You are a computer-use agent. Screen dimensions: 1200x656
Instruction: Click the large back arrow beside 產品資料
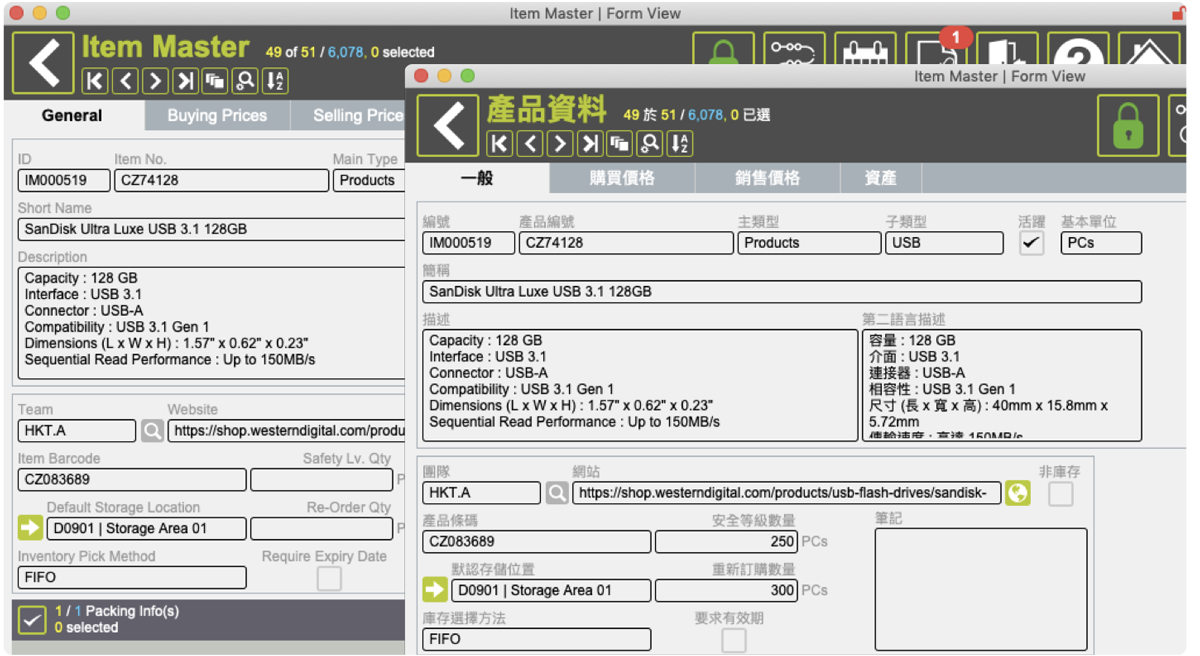(448, 125)
